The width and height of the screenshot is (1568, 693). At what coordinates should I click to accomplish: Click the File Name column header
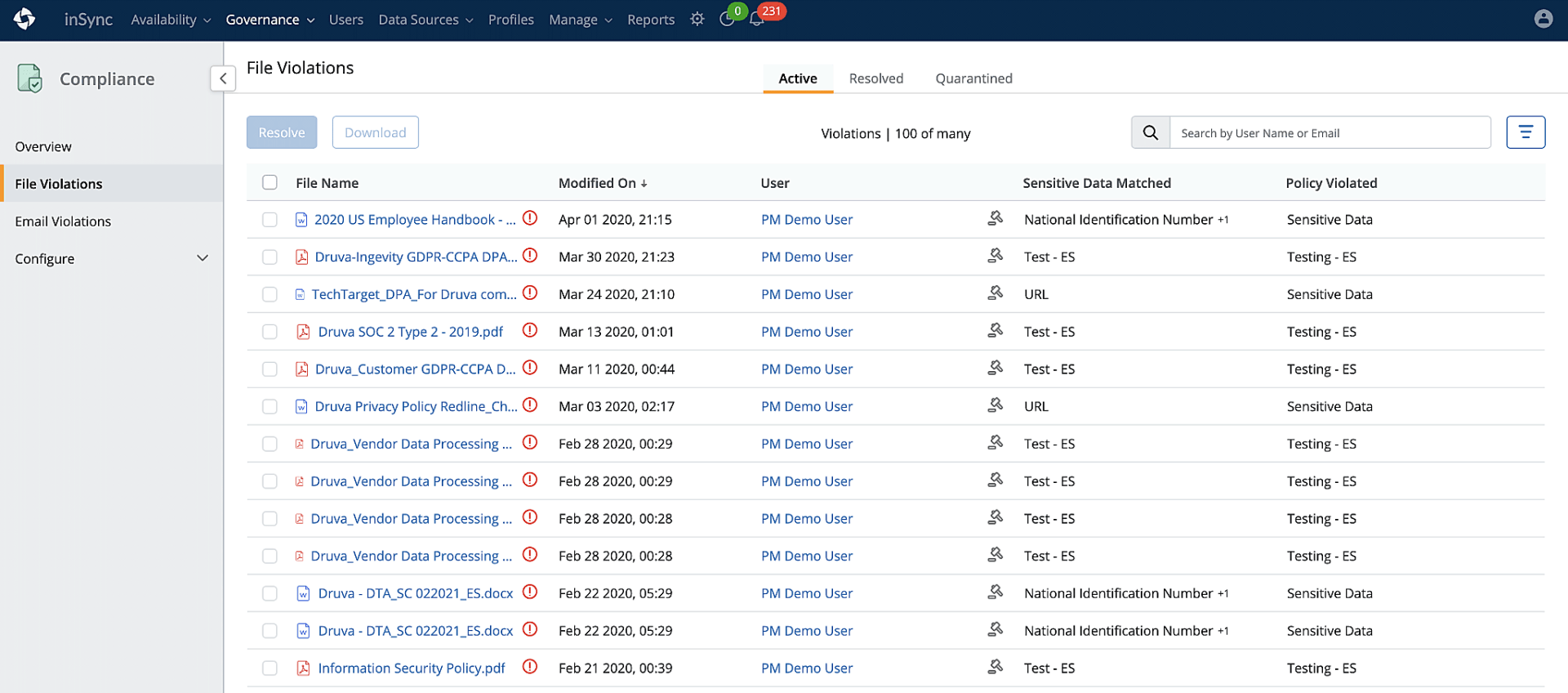327,183
